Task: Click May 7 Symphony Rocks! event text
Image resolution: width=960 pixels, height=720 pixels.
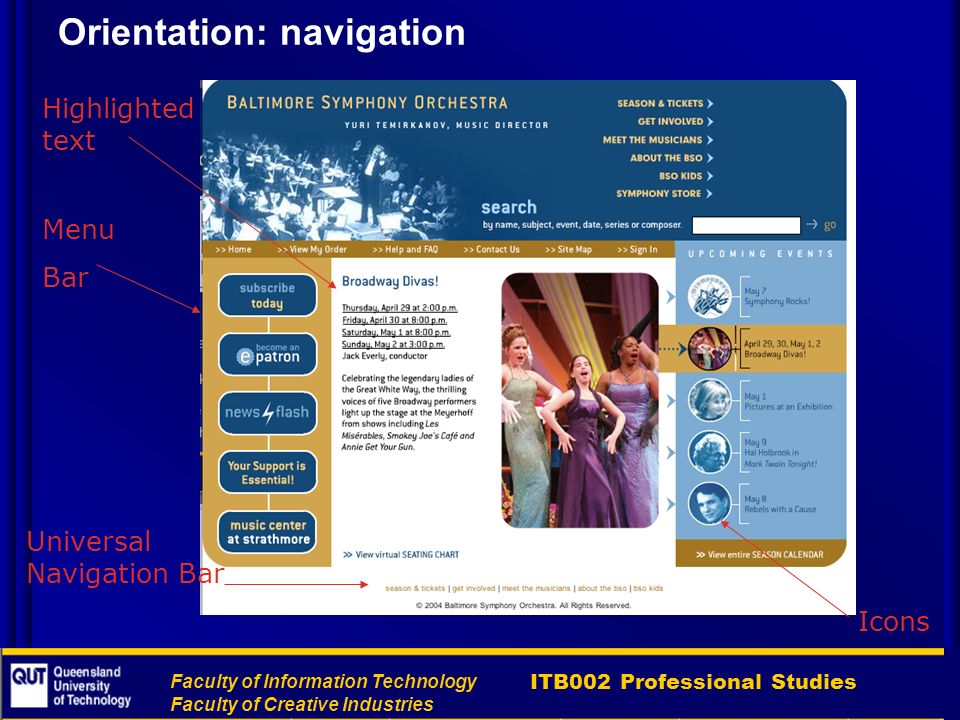Action: (777, 296)
